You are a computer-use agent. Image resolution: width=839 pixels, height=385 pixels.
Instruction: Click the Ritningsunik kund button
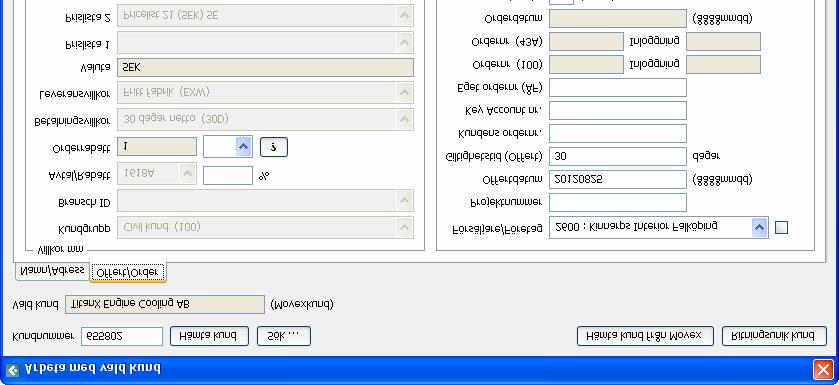[774, 336]
